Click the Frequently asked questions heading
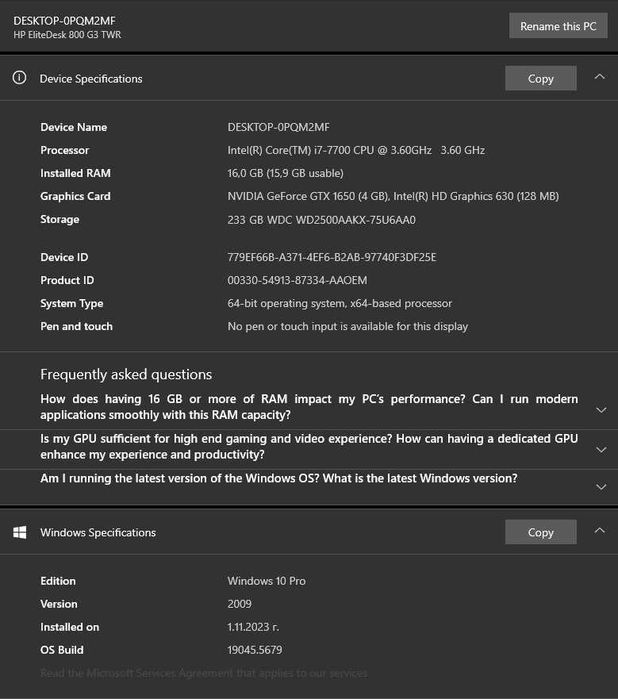618x699 pixels. click(126, 374)
